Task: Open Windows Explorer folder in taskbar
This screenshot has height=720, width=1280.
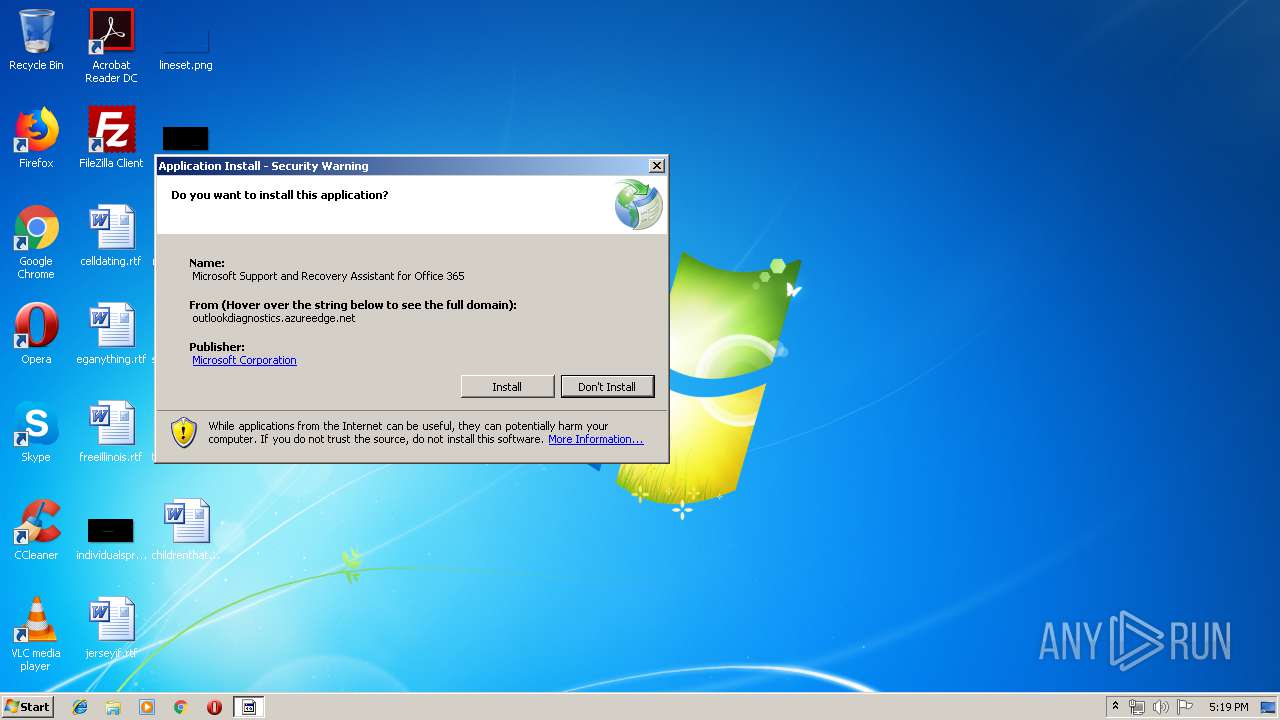Action: pyautogui.click(x=113, y=707)
